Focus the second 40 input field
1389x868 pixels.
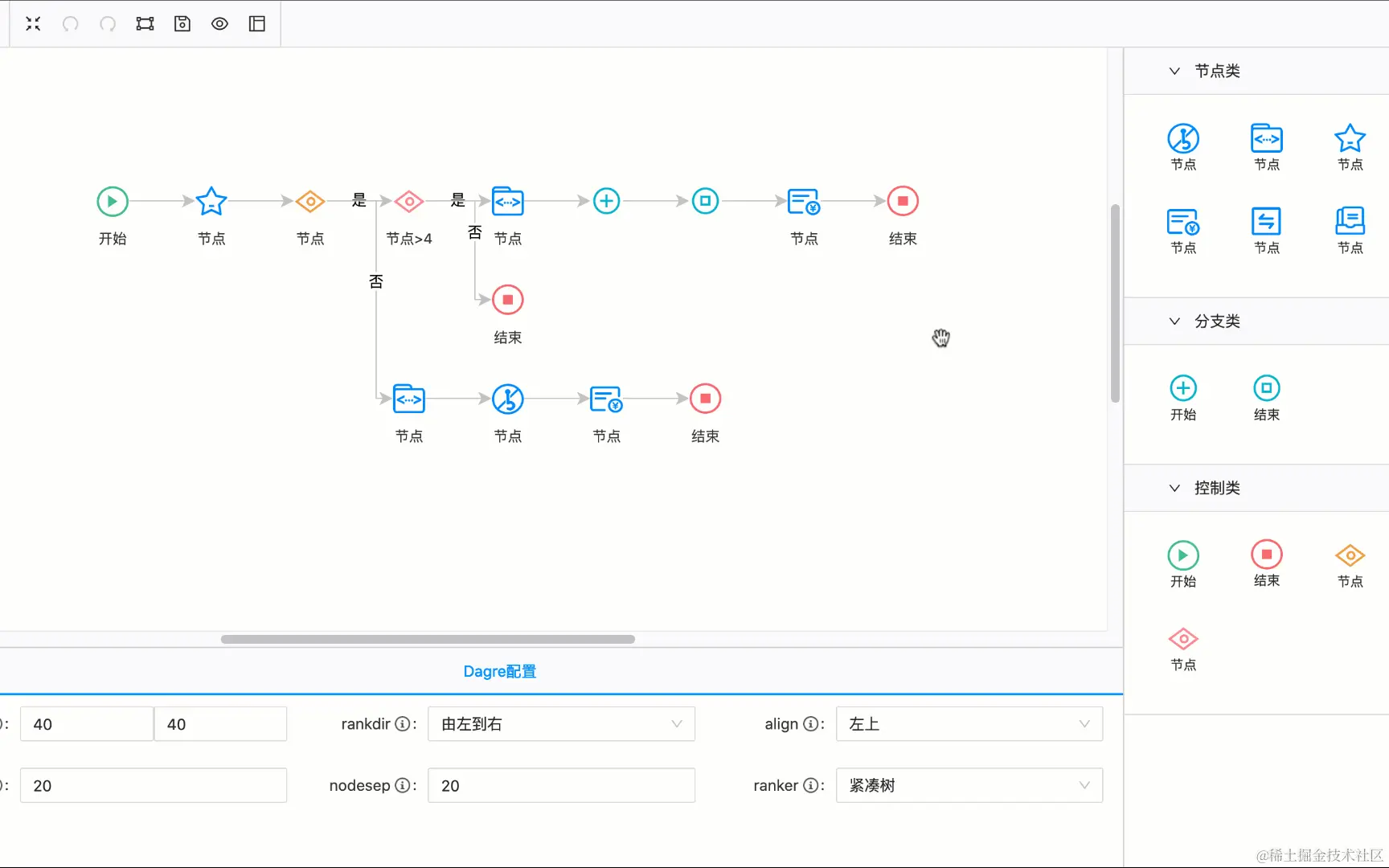(x=220, y=724)
